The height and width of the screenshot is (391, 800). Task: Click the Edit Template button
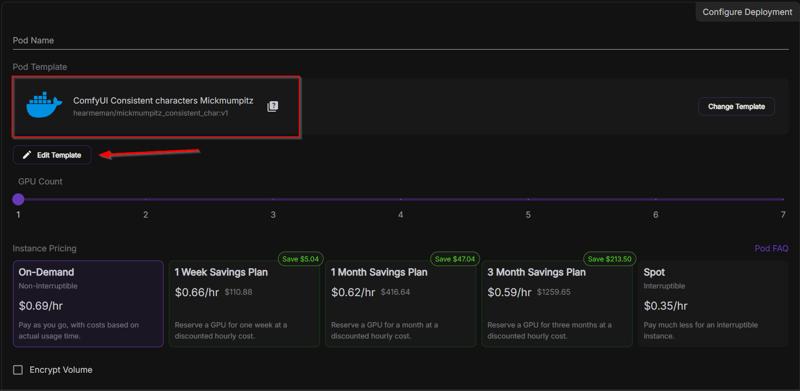[52, 155]
